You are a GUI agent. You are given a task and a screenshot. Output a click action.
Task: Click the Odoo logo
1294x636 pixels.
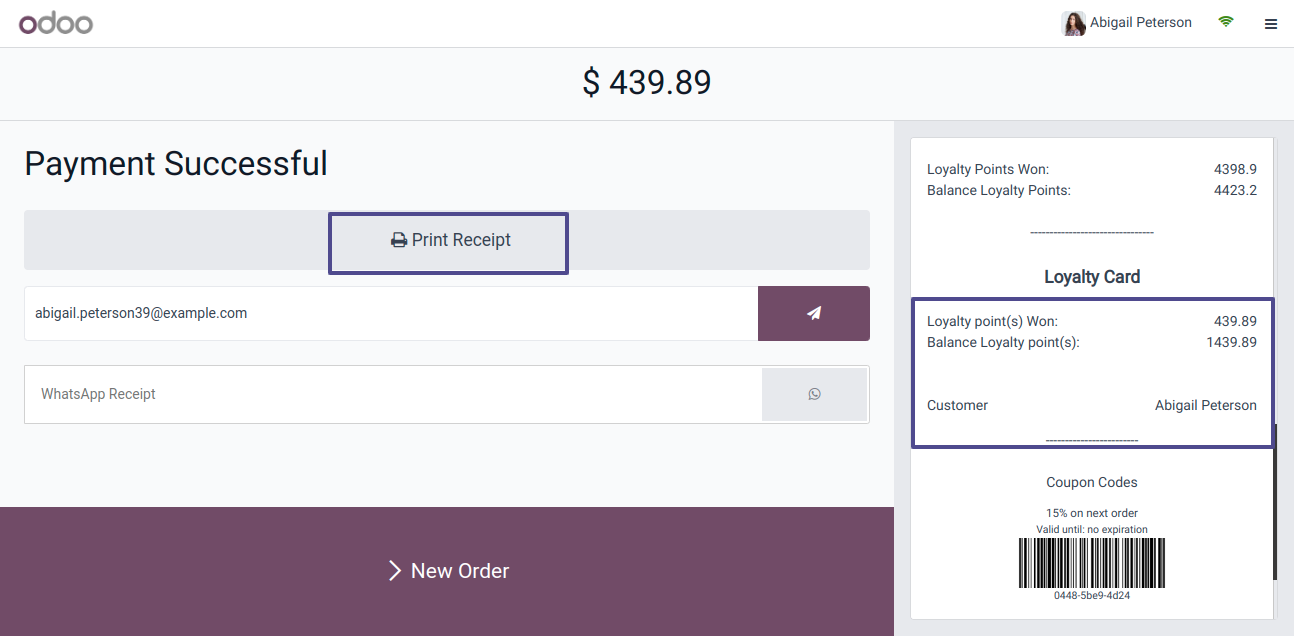[56, 23]
